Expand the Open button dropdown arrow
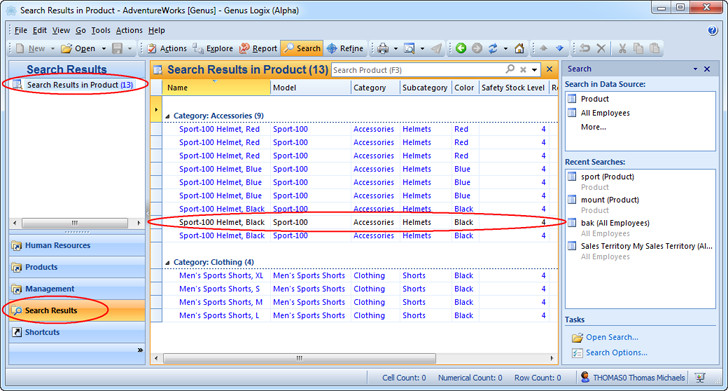Screen dimensions: 728x391 coord(104,48)
